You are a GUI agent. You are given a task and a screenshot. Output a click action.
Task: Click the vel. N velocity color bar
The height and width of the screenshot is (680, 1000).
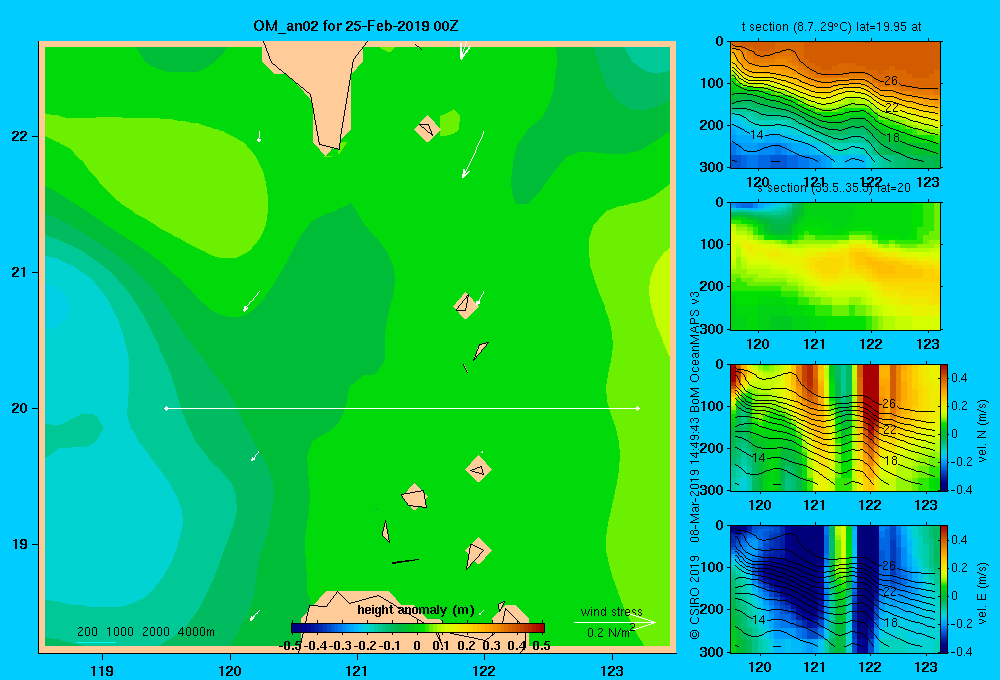coord(945,427)
